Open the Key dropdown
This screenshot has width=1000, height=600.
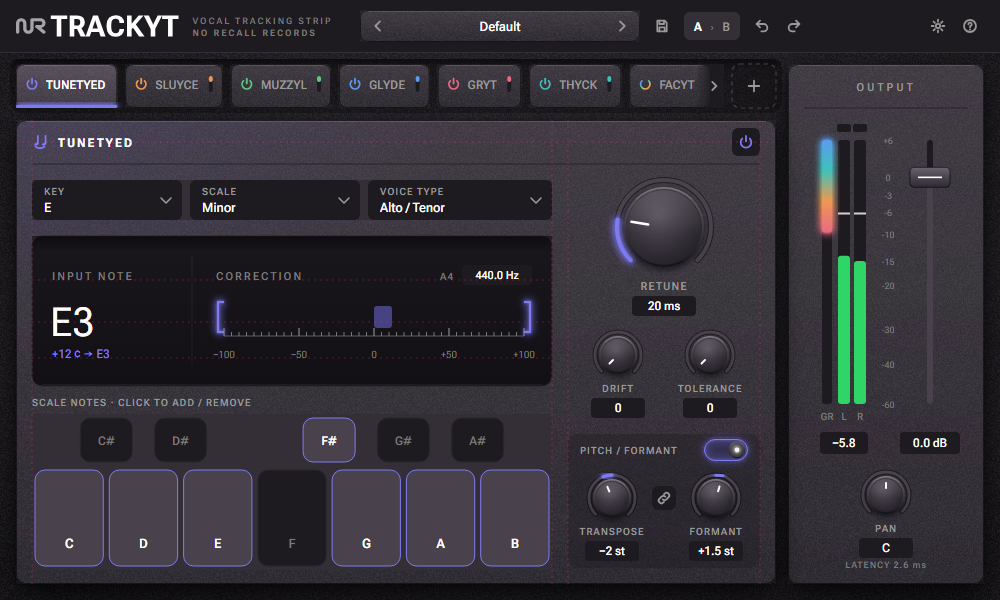tap(107, 200)
